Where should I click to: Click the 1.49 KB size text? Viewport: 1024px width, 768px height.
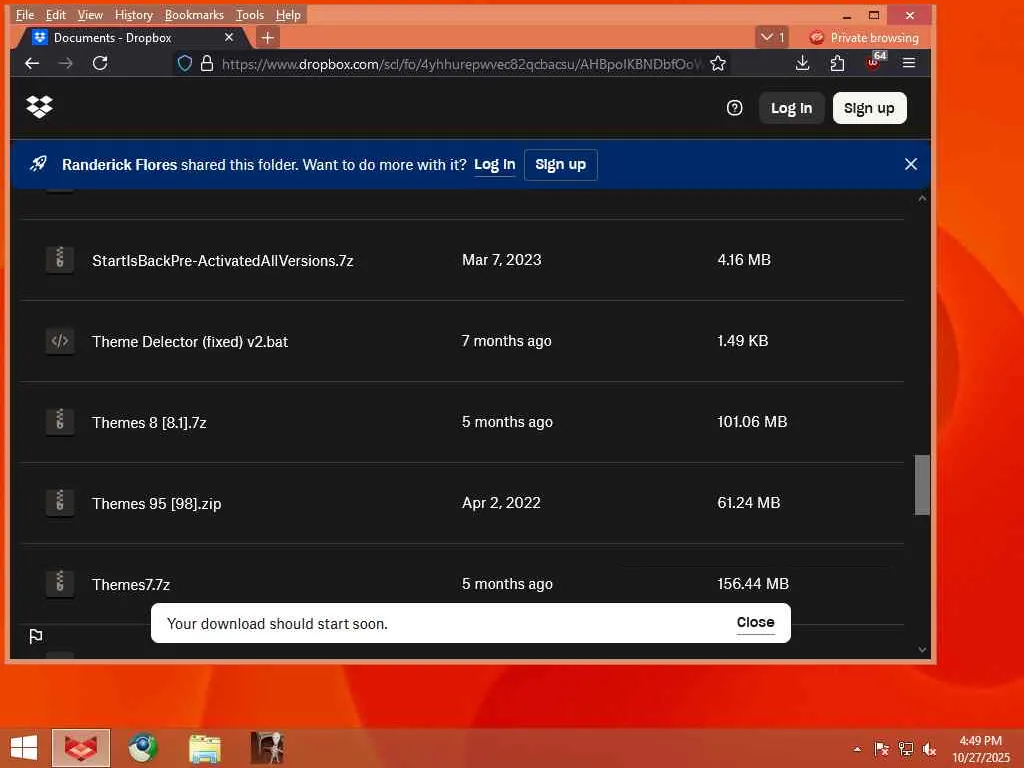tap(743, 340)
